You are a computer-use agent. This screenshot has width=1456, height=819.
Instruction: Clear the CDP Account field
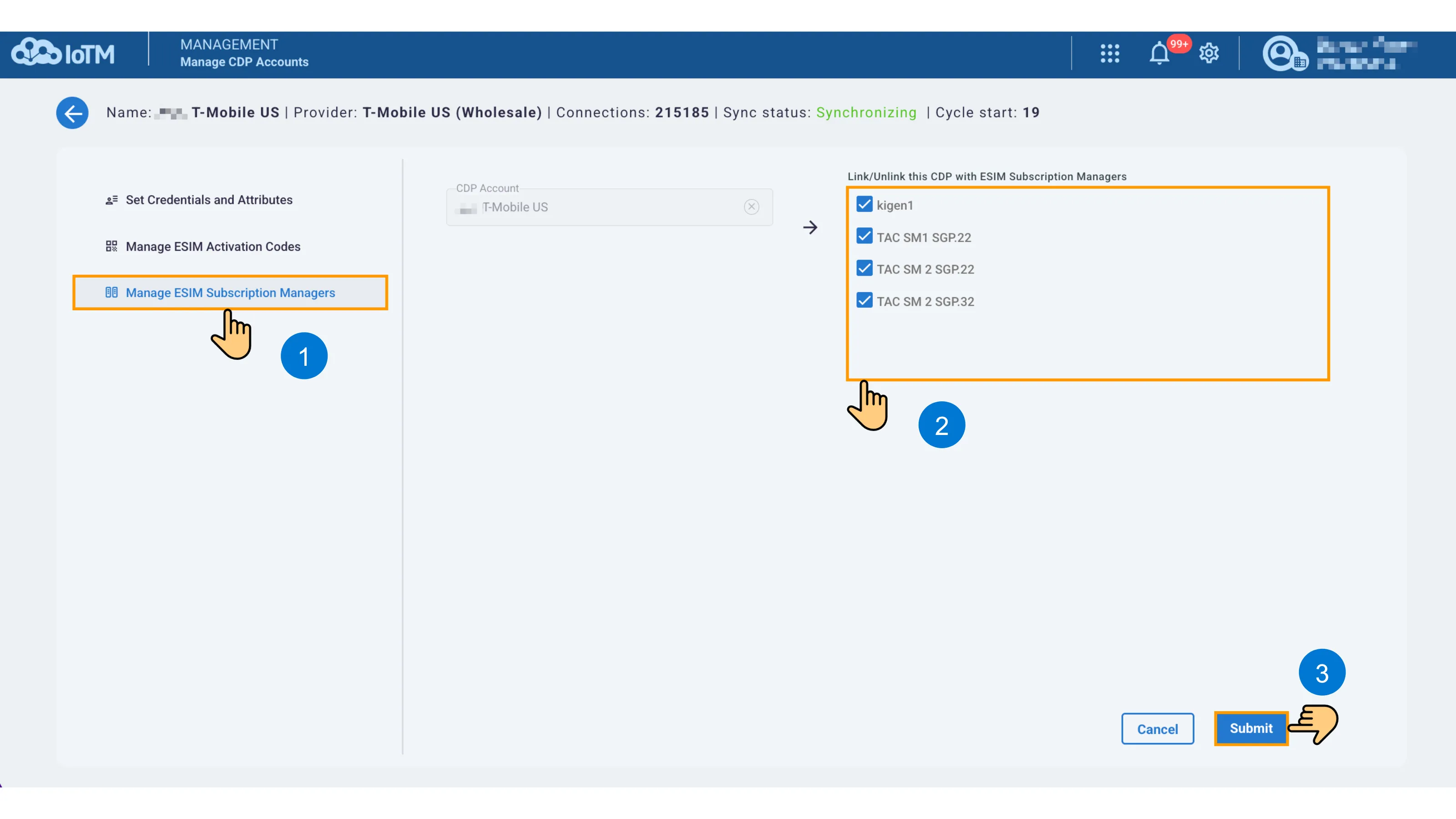click(x=751, y=207)
